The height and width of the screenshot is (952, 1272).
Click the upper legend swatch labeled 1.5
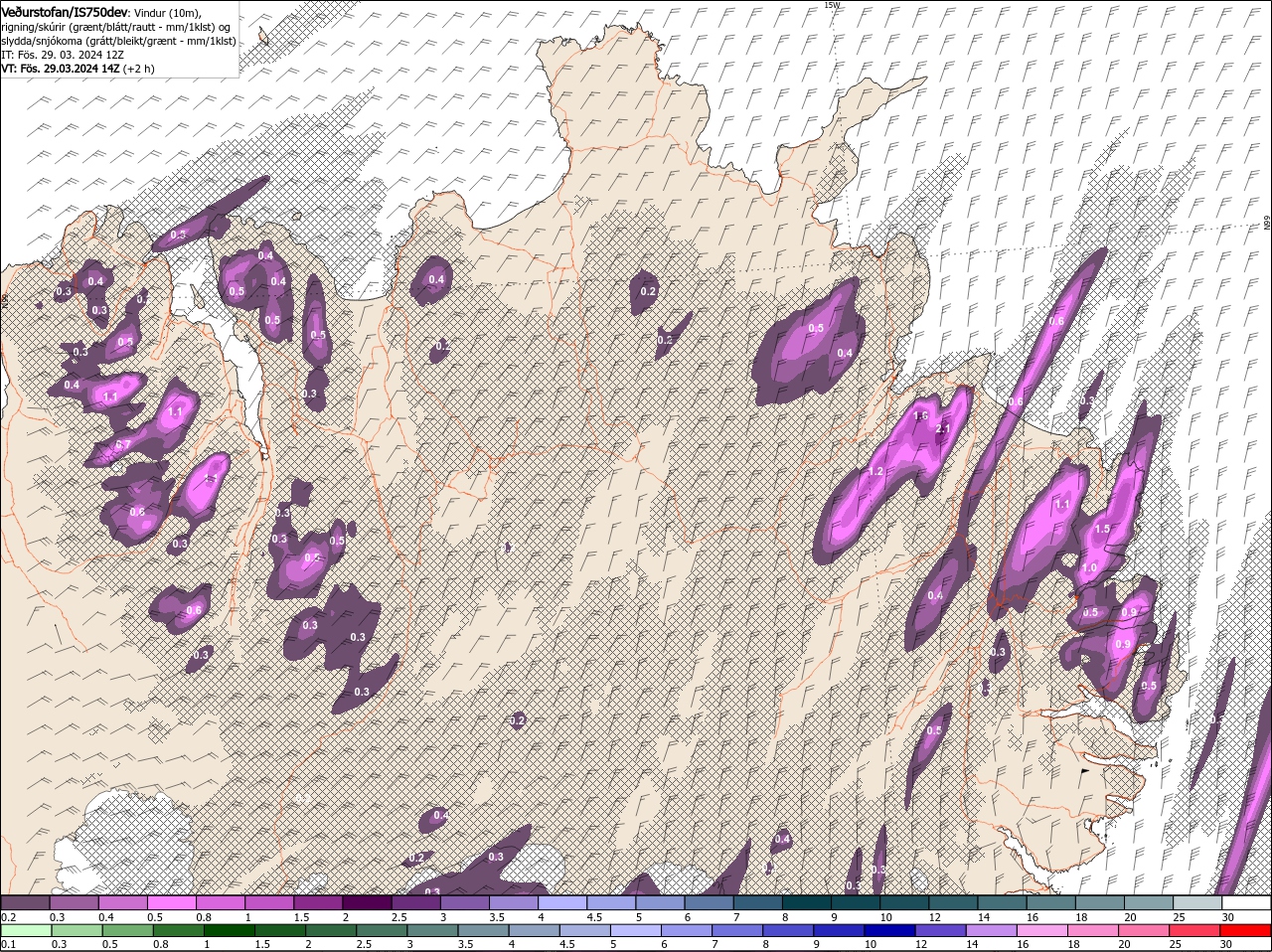(318, 903)
